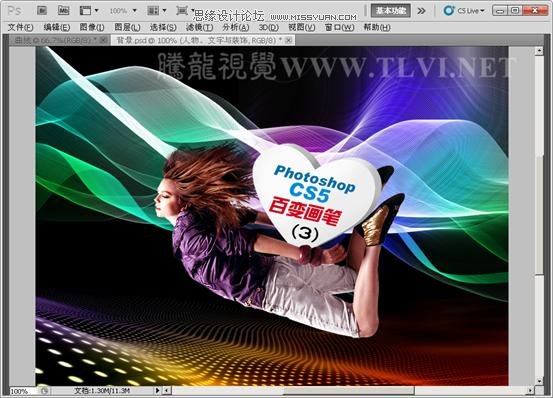Minimize the Photoshop window
This screenshot has width=553, height=398.
click(500, 11)
